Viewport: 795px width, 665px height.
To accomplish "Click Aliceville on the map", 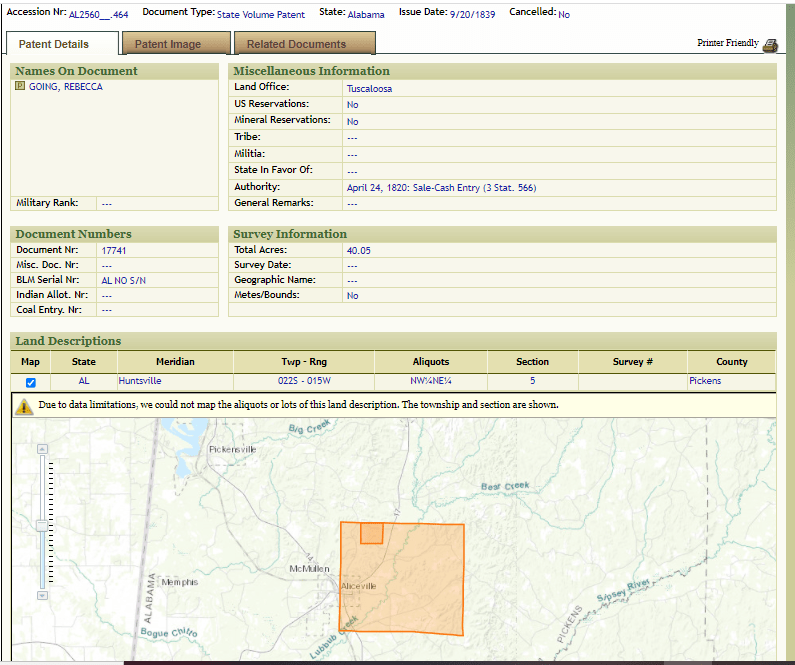I will [x=357, y=586].
